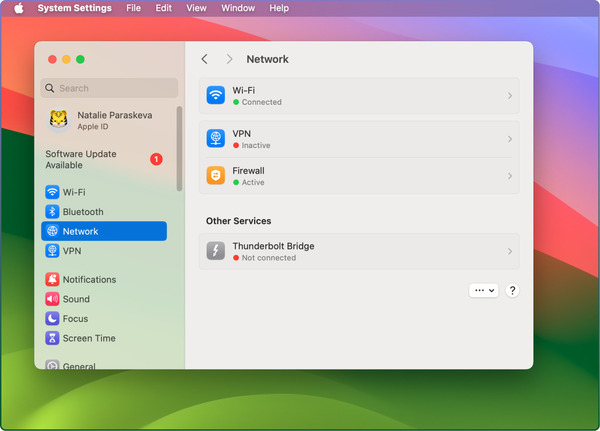The width and height of the screenshot is (600, 431).
Task: Click the VPN icon in the sidebar
Action: pyautogui.click(x=52, y=251)
